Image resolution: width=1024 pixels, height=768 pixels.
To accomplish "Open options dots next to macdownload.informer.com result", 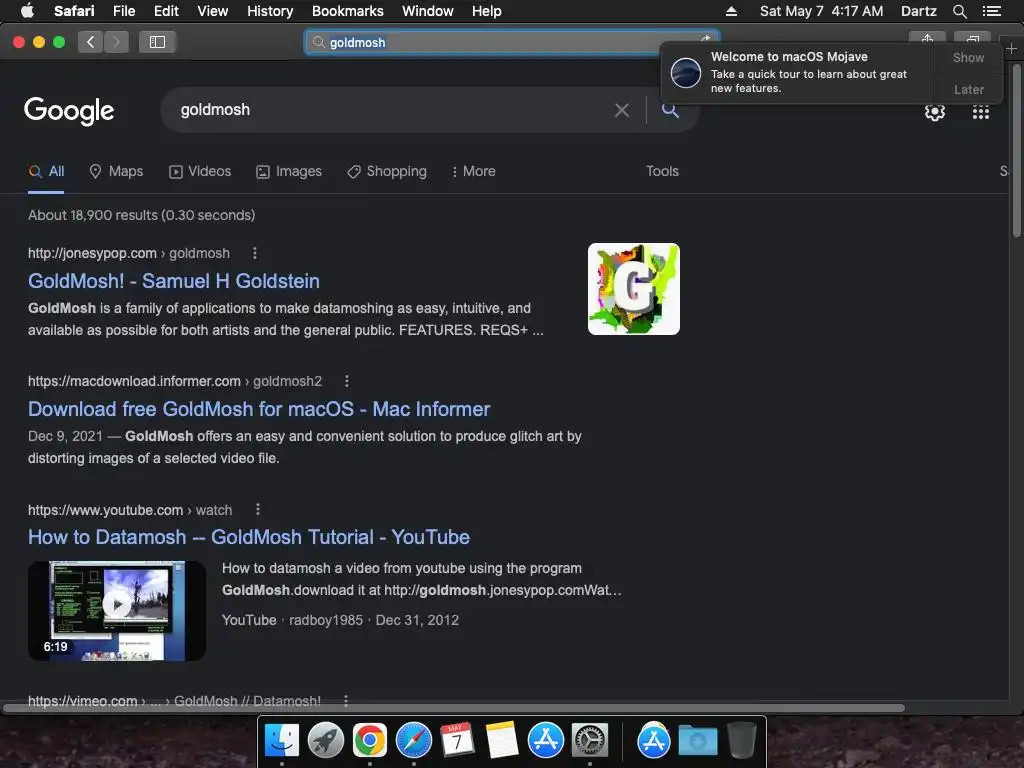I will [347, 381].
